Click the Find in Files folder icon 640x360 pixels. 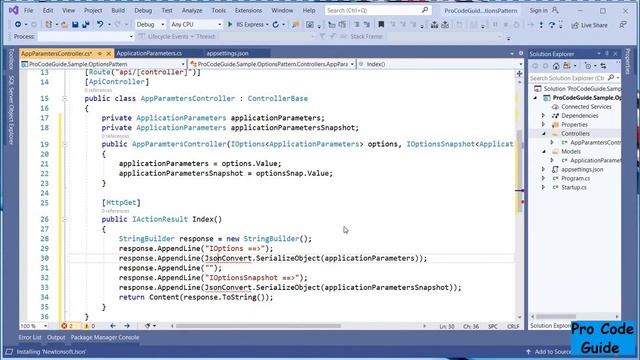pyautogui.click(x=295, y=25)
